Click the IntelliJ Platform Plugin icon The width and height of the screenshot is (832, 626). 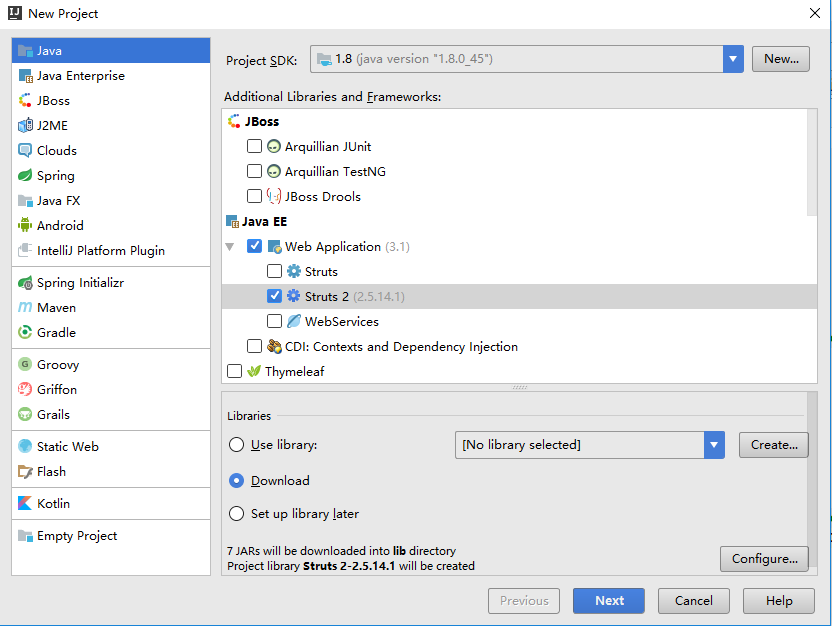pos(25,250)
